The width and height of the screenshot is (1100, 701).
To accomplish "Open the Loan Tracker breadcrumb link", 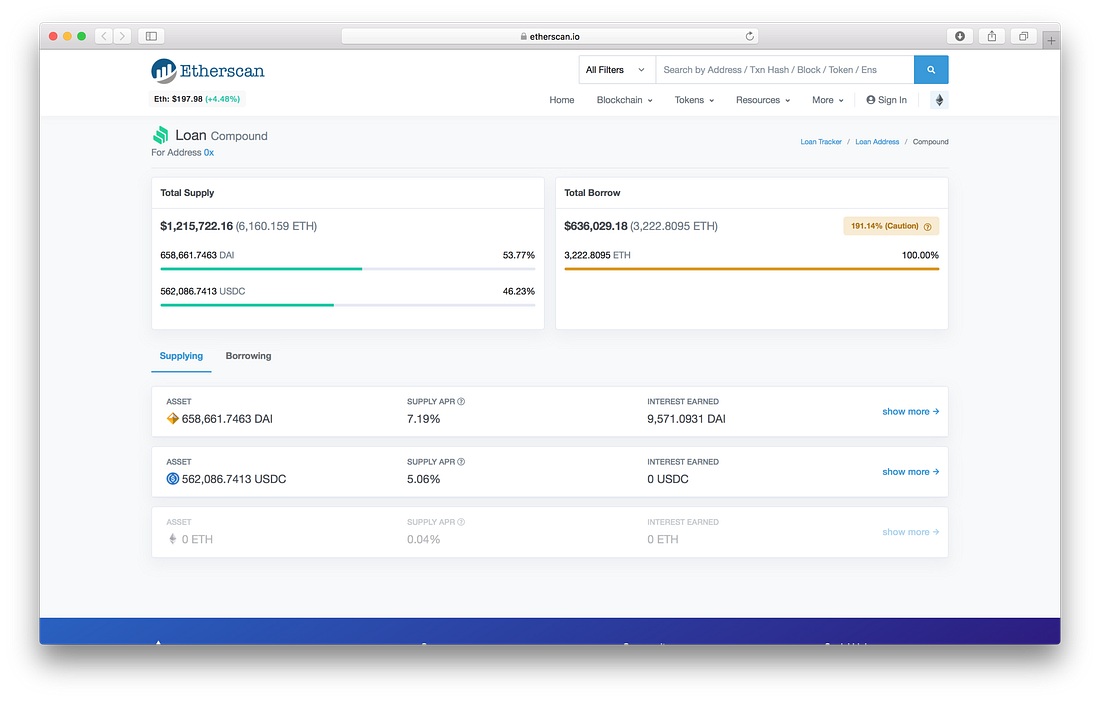I will (x=821, y=142).
